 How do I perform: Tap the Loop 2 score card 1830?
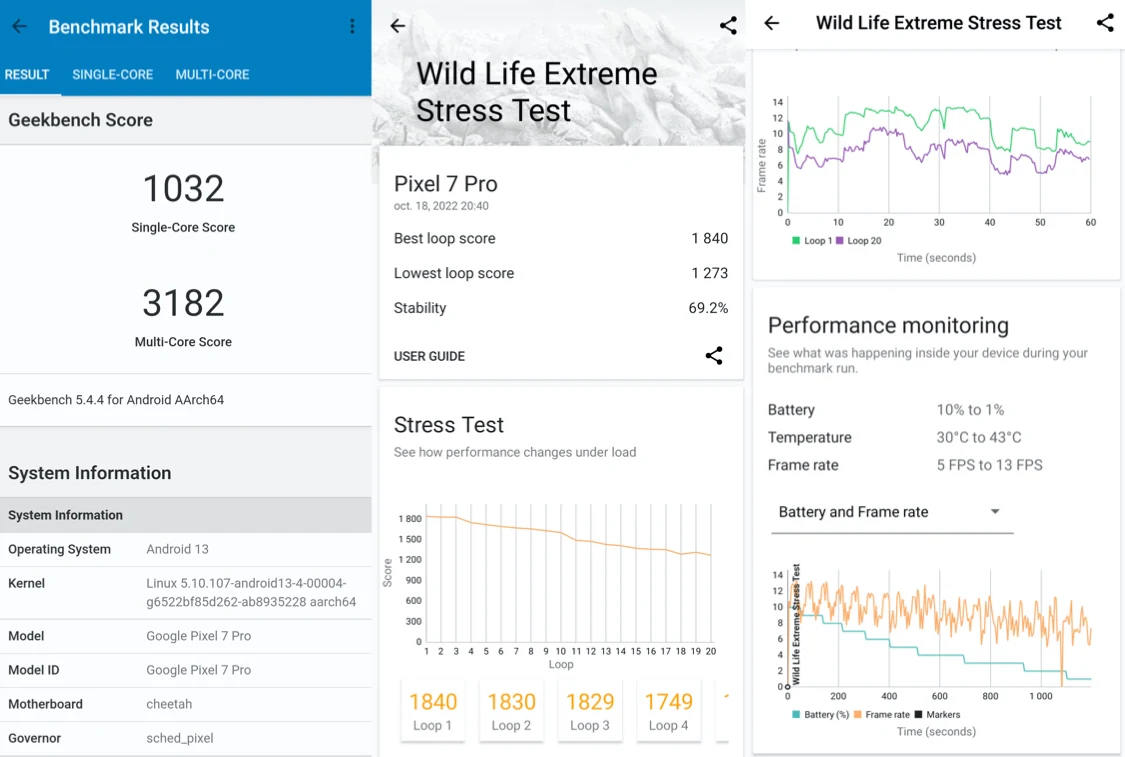click(512, 710)
